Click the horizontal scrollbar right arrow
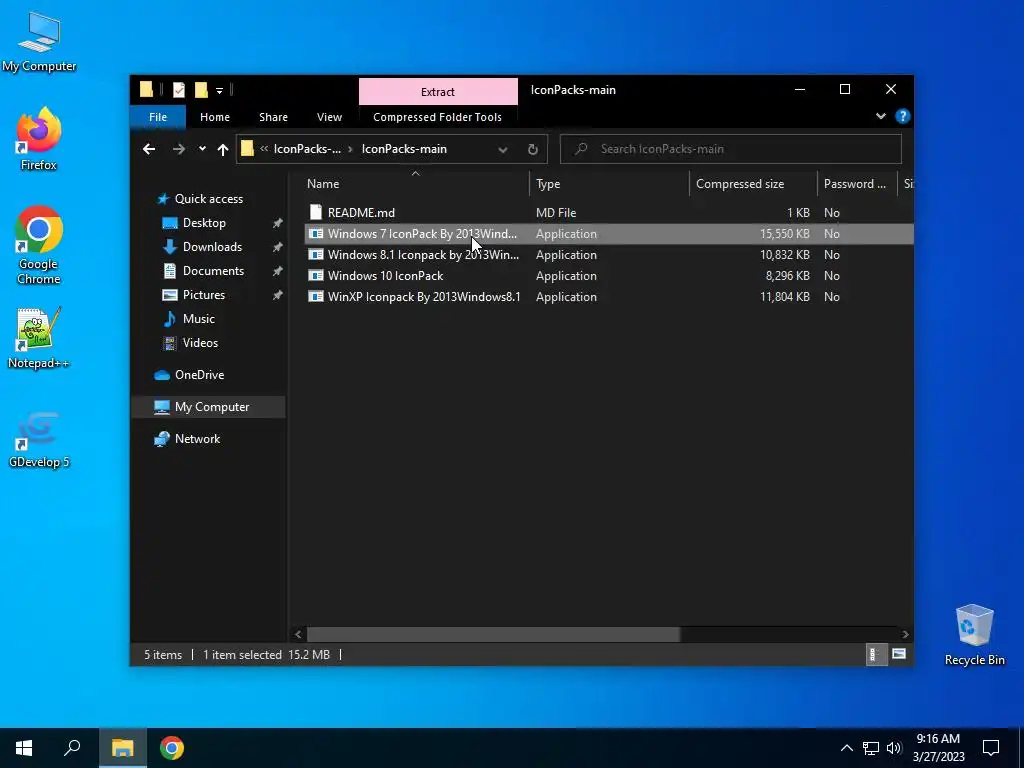 [x=905, y=634]
